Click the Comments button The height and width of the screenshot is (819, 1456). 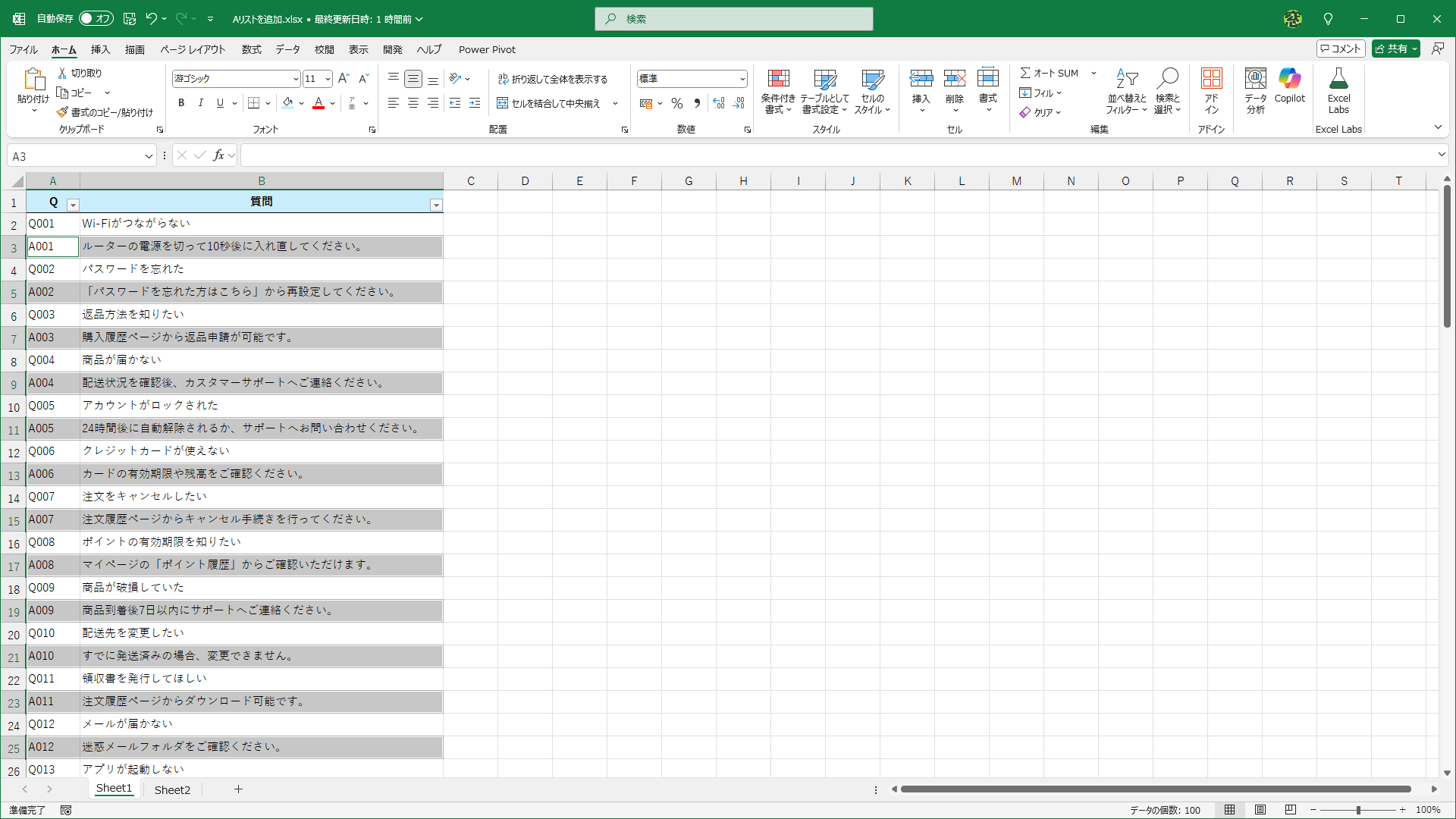click(1341, 49)
